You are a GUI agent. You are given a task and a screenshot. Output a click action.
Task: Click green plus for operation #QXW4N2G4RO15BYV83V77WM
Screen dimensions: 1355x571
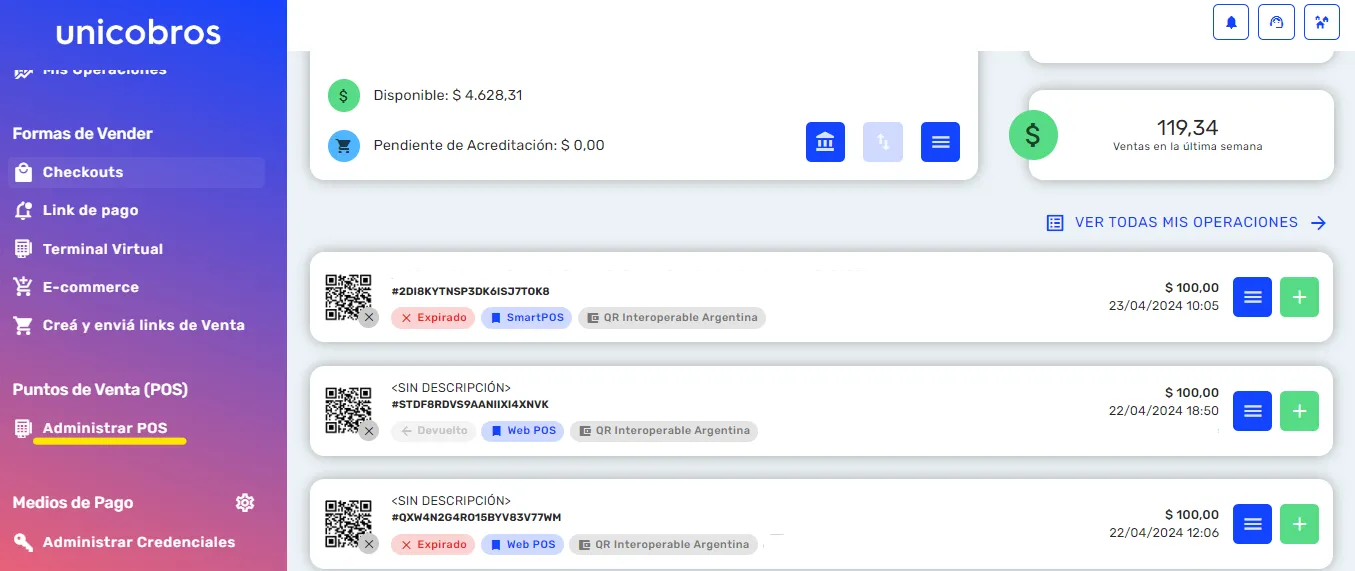1300,524
